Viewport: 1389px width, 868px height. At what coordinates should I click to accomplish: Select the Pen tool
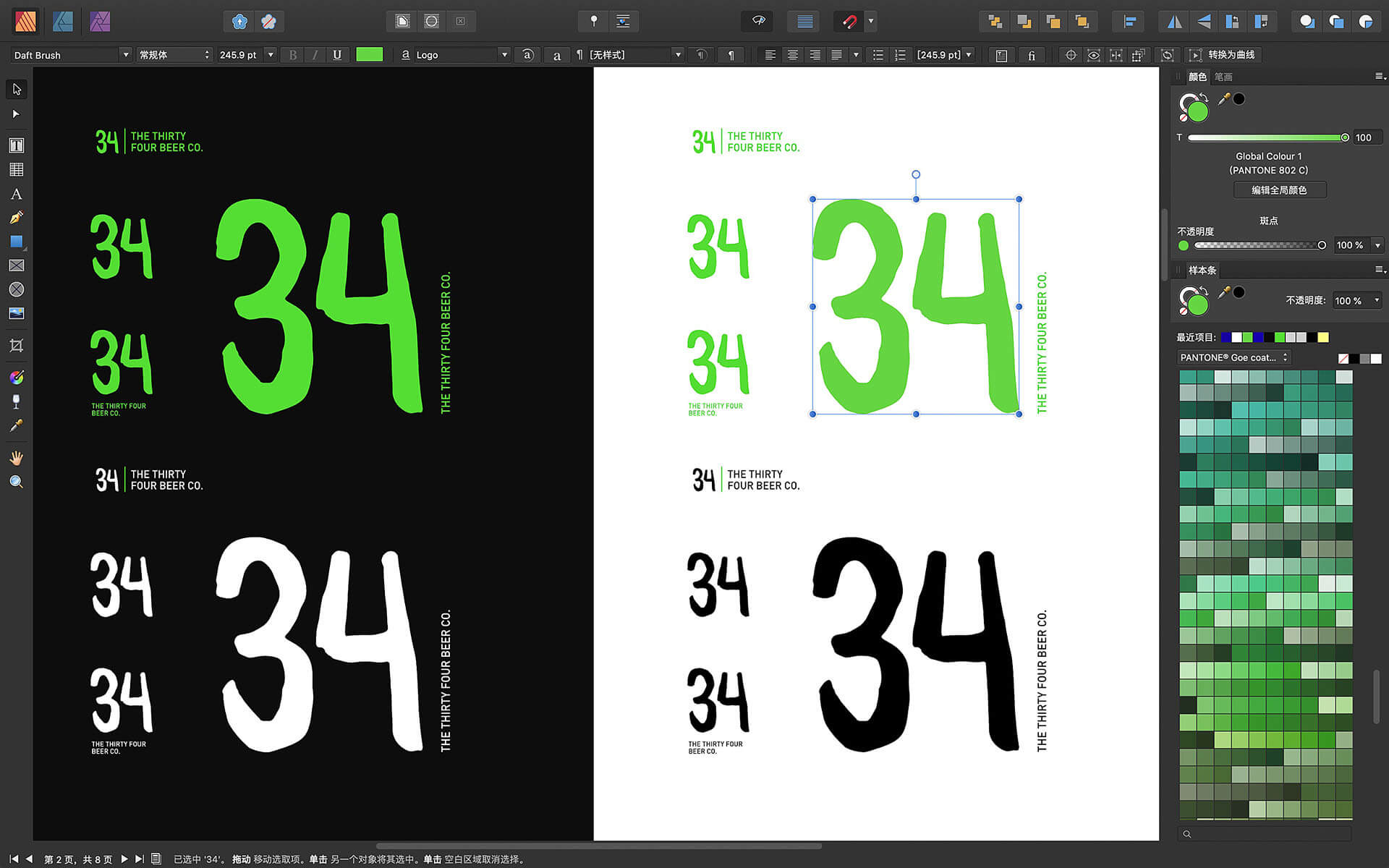(x=17, y=218)
